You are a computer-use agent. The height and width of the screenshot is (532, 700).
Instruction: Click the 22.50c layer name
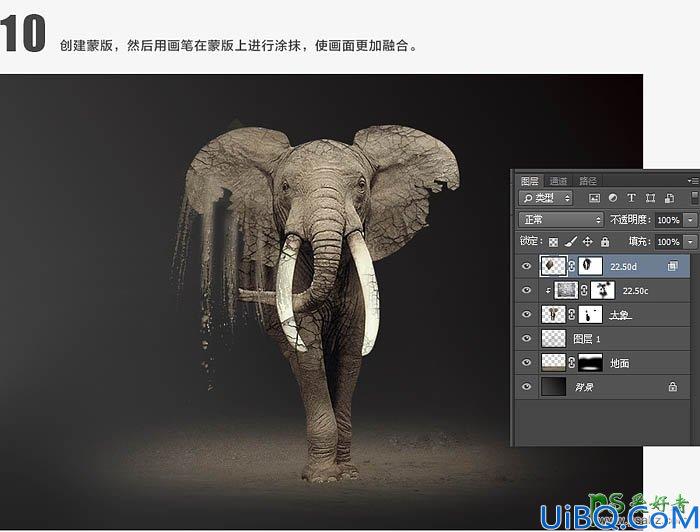636,291
